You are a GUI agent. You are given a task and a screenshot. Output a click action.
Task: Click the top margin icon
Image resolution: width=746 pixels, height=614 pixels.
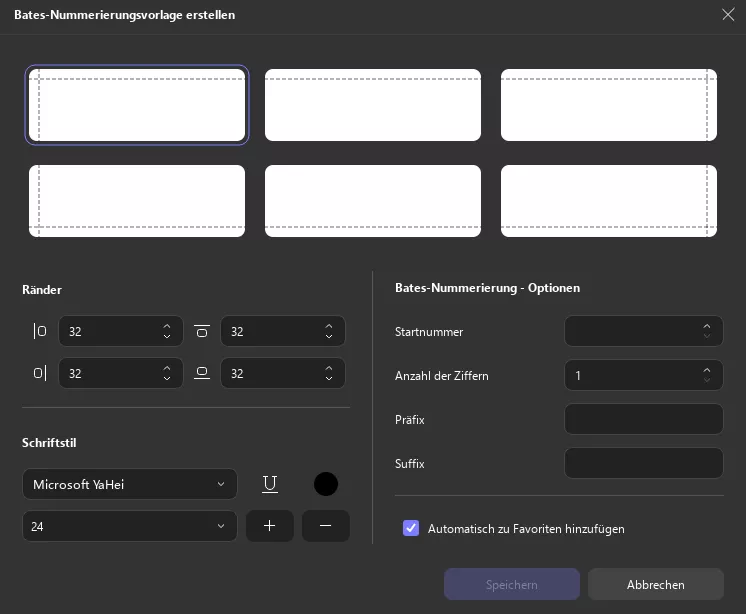(x=202, y=331)
